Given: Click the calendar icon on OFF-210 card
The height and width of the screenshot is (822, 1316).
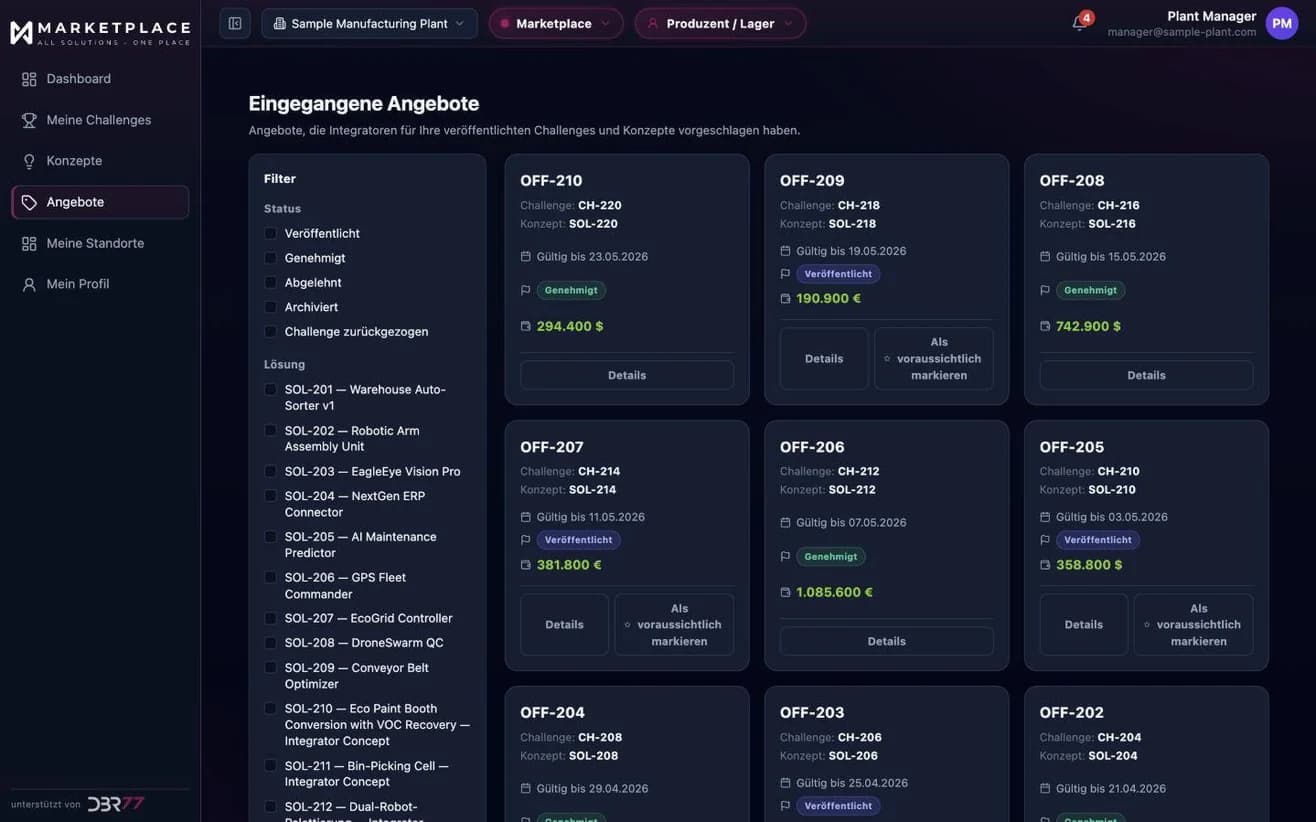Looking at the screenshot, I should click(526, 256).
